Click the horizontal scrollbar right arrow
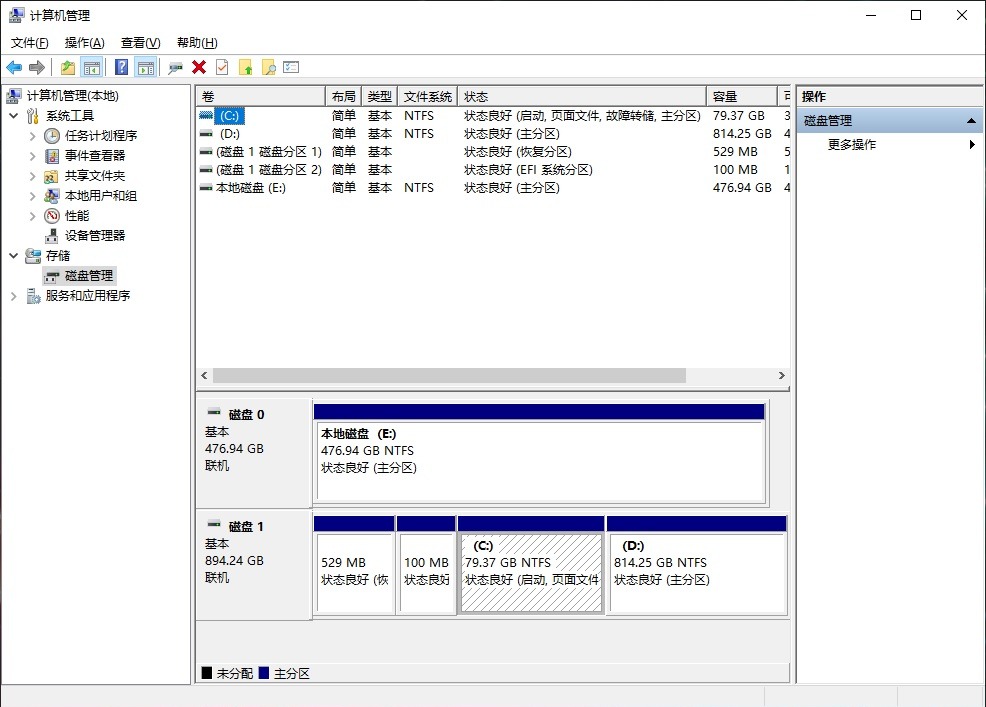Image resolution: width=986 pixels, height=707 pixels. pos(783,376)
